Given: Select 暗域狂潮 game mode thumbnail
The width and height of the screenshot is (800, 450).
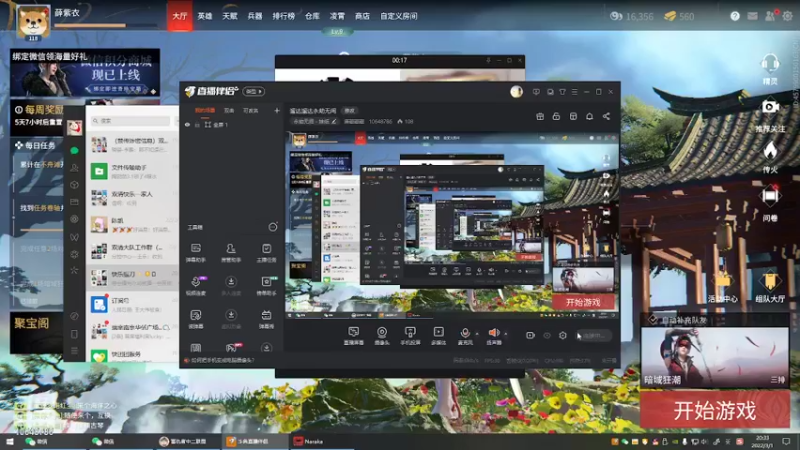Looking at the screenshot, I should [714, 356].
